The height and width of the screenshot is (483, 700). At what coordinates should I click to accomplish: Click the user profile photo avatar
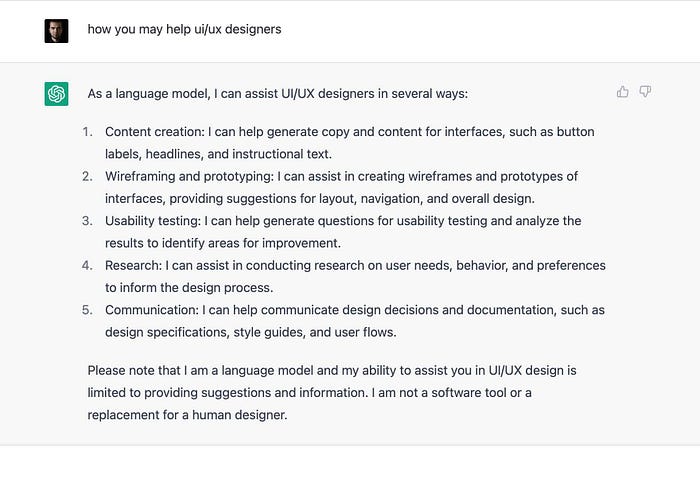tap(56, 31)
